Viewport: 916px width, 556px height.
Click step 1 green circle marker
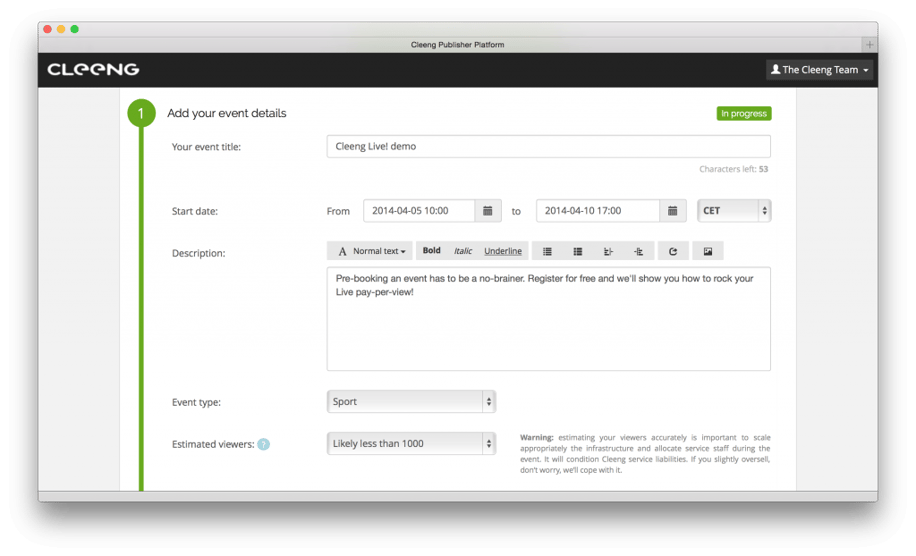[x=141, y=113]
